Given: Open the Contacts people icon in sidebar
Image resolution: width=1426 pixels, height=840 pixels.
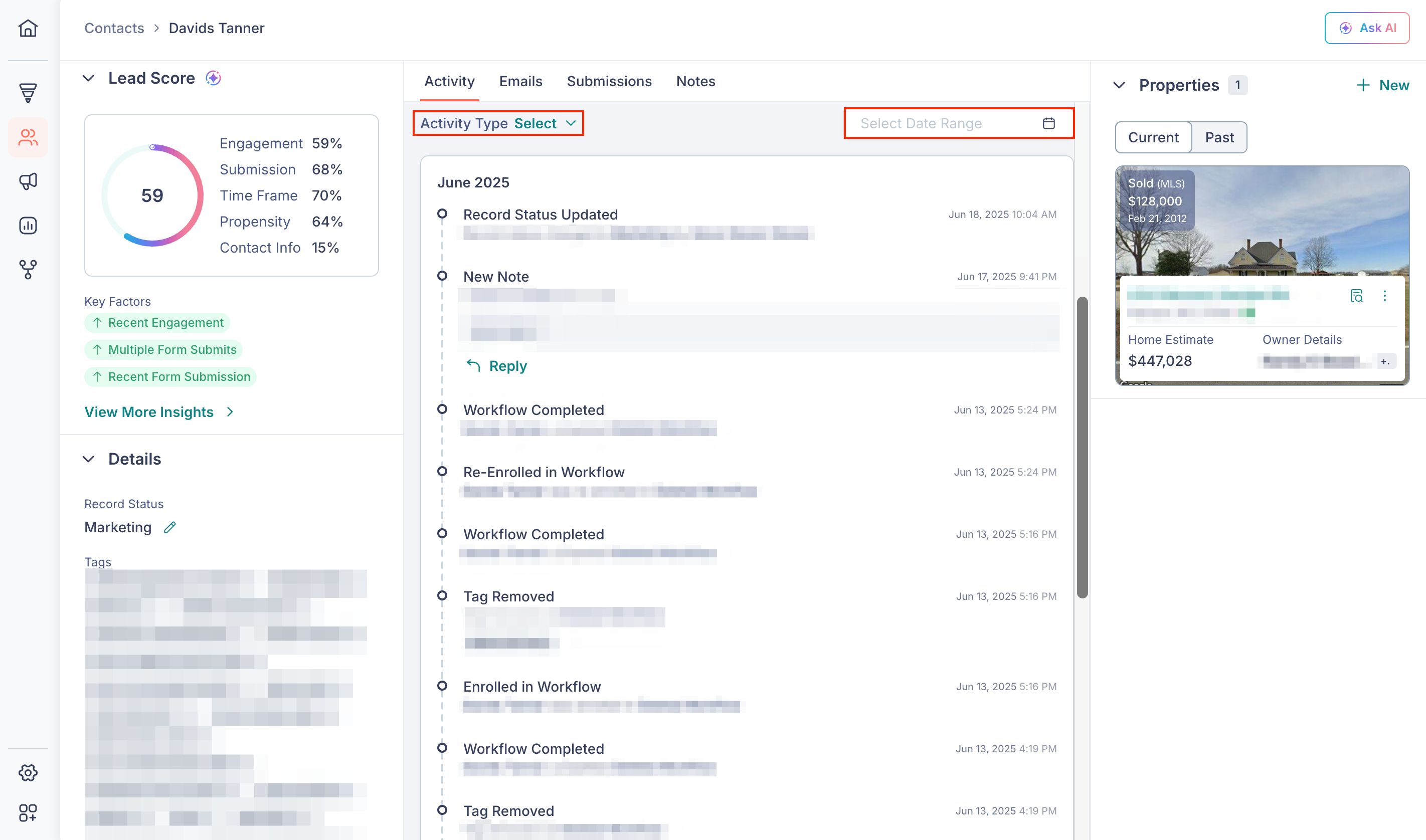Looking at the screenshot, I should (x=28, y=137).
